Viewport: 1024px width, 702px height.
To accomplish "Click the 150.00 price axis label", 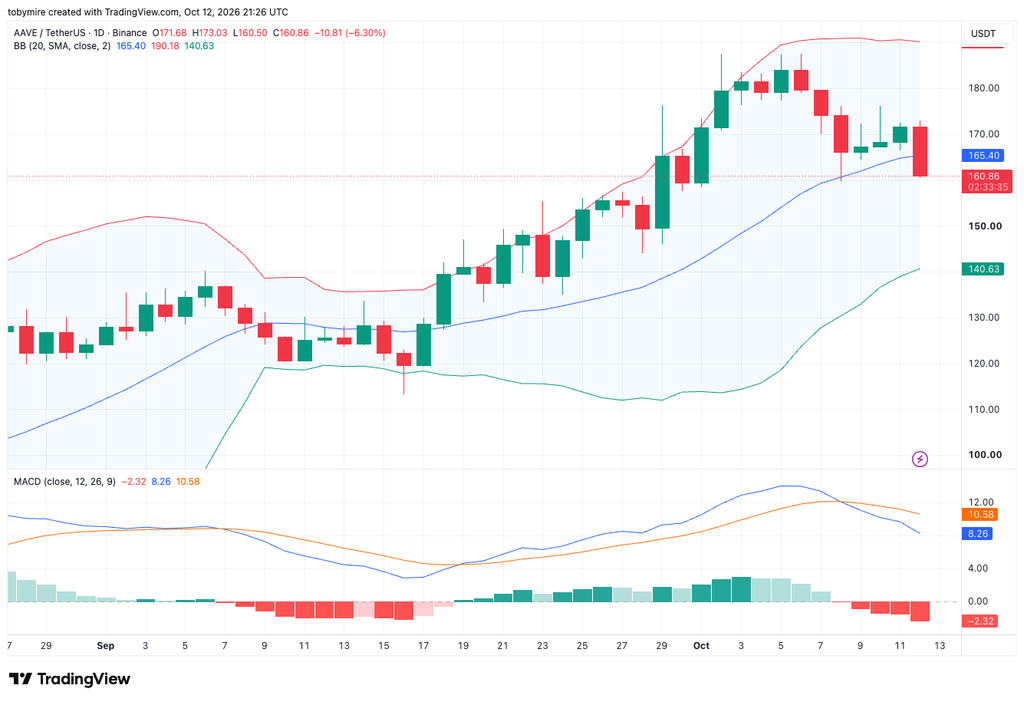I will pos(985,226).
